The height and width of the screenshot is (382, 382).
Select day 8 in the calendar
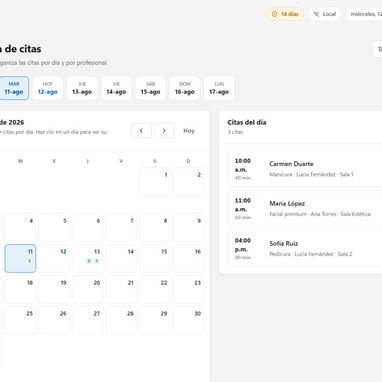click(x=155, y=227)
